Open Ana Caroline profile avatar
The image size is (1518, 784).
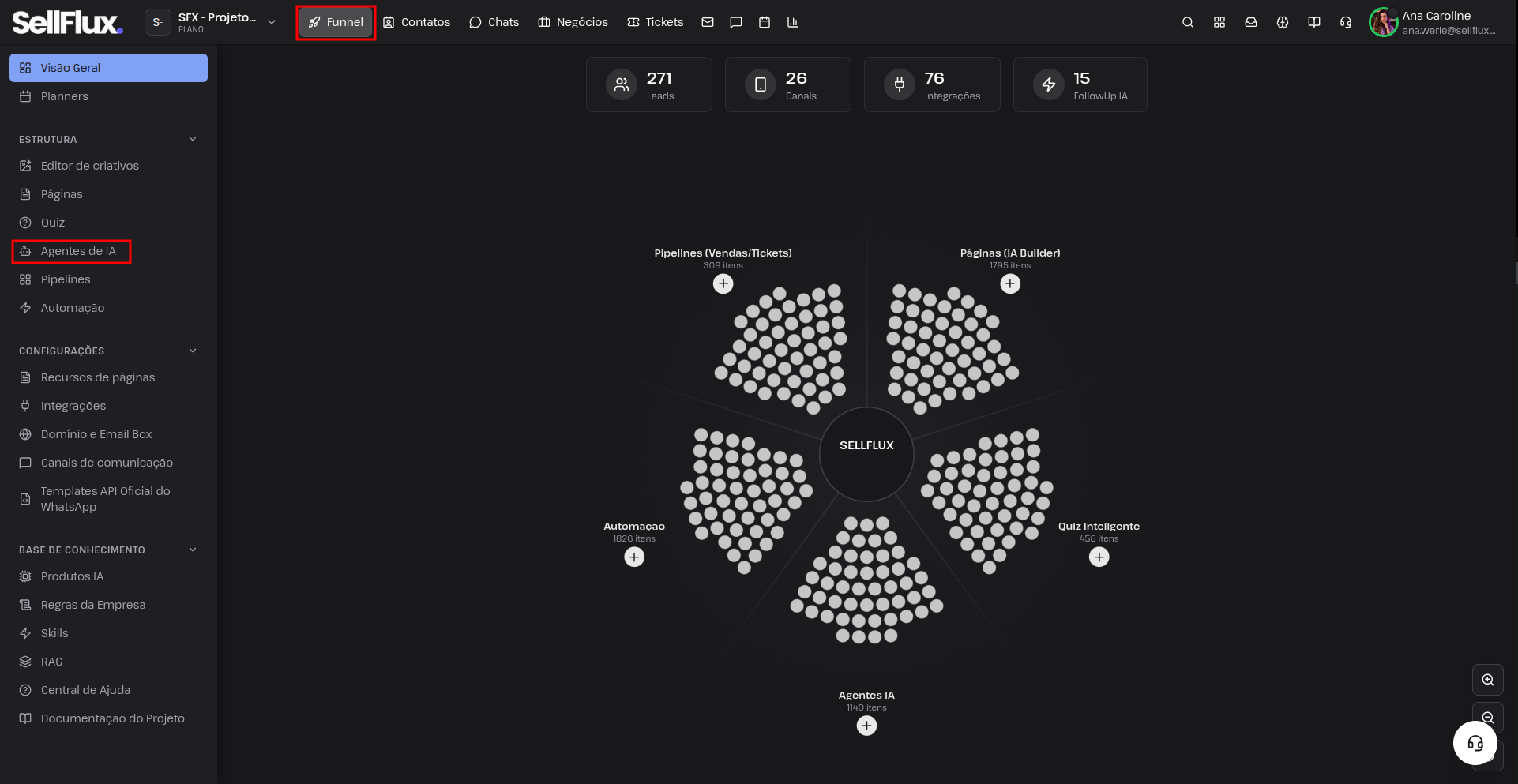[x=1384, y=22]
